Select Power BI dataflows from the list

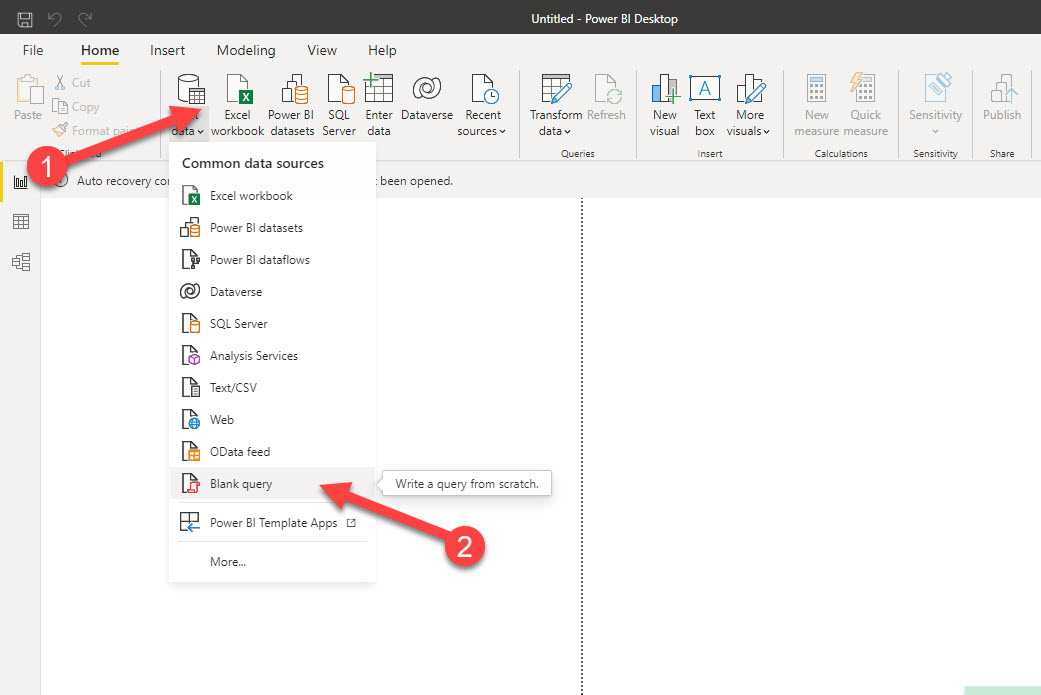click(273, 260)
